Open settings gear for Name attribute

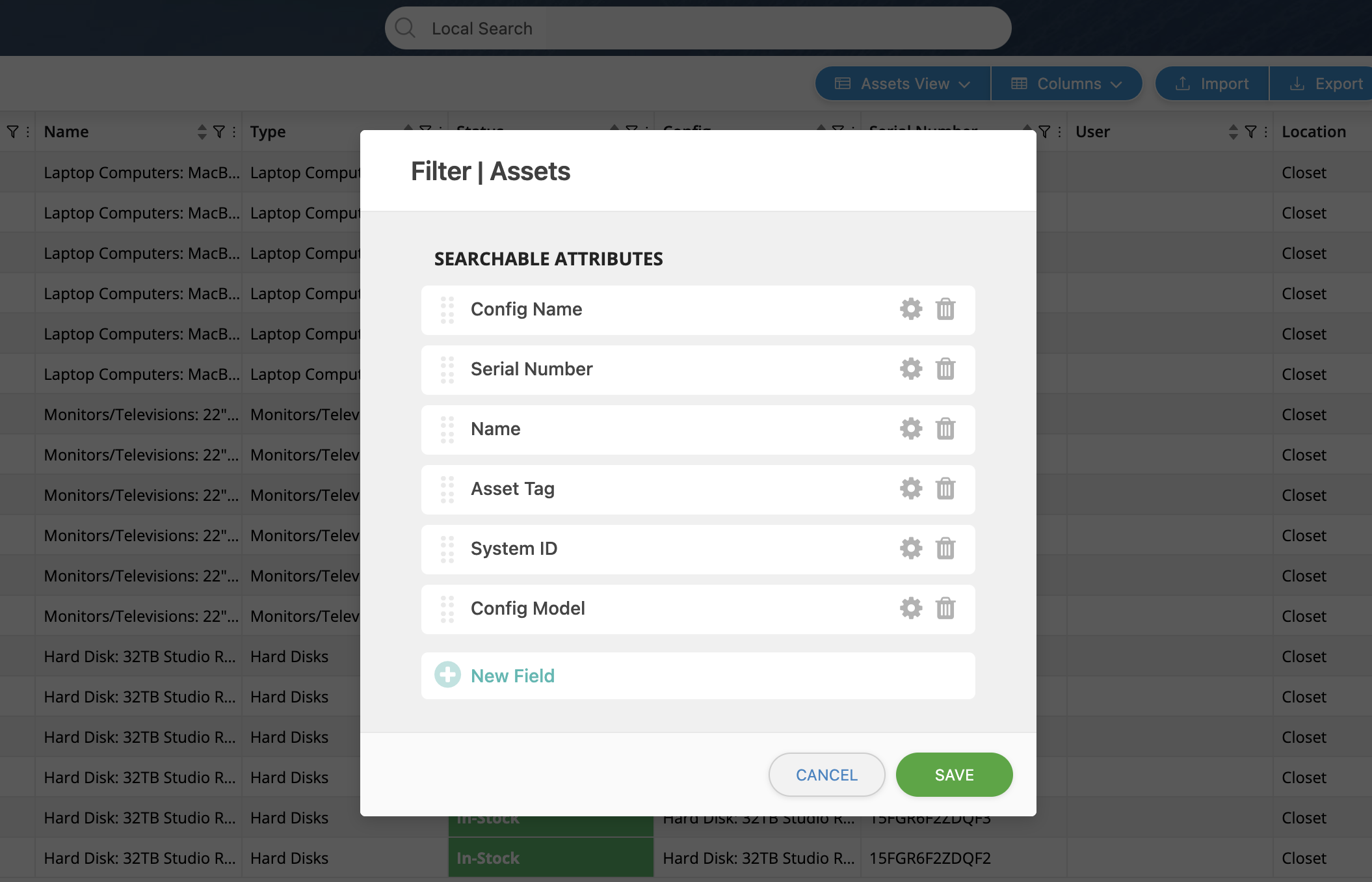(911, 429)
